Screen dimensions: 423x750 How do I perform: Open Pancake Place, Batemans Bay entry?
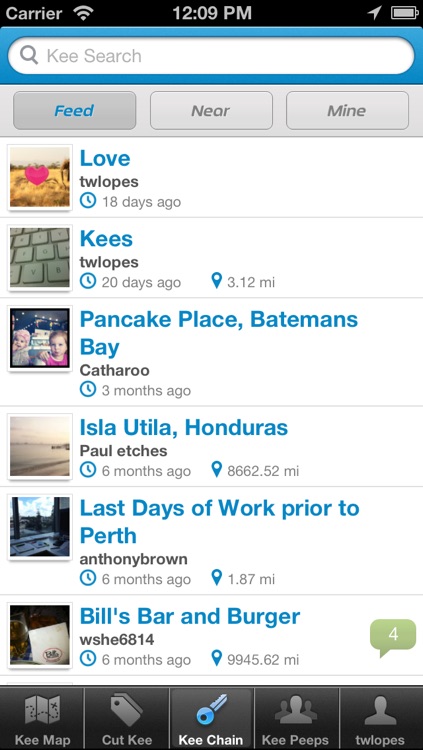219,333
